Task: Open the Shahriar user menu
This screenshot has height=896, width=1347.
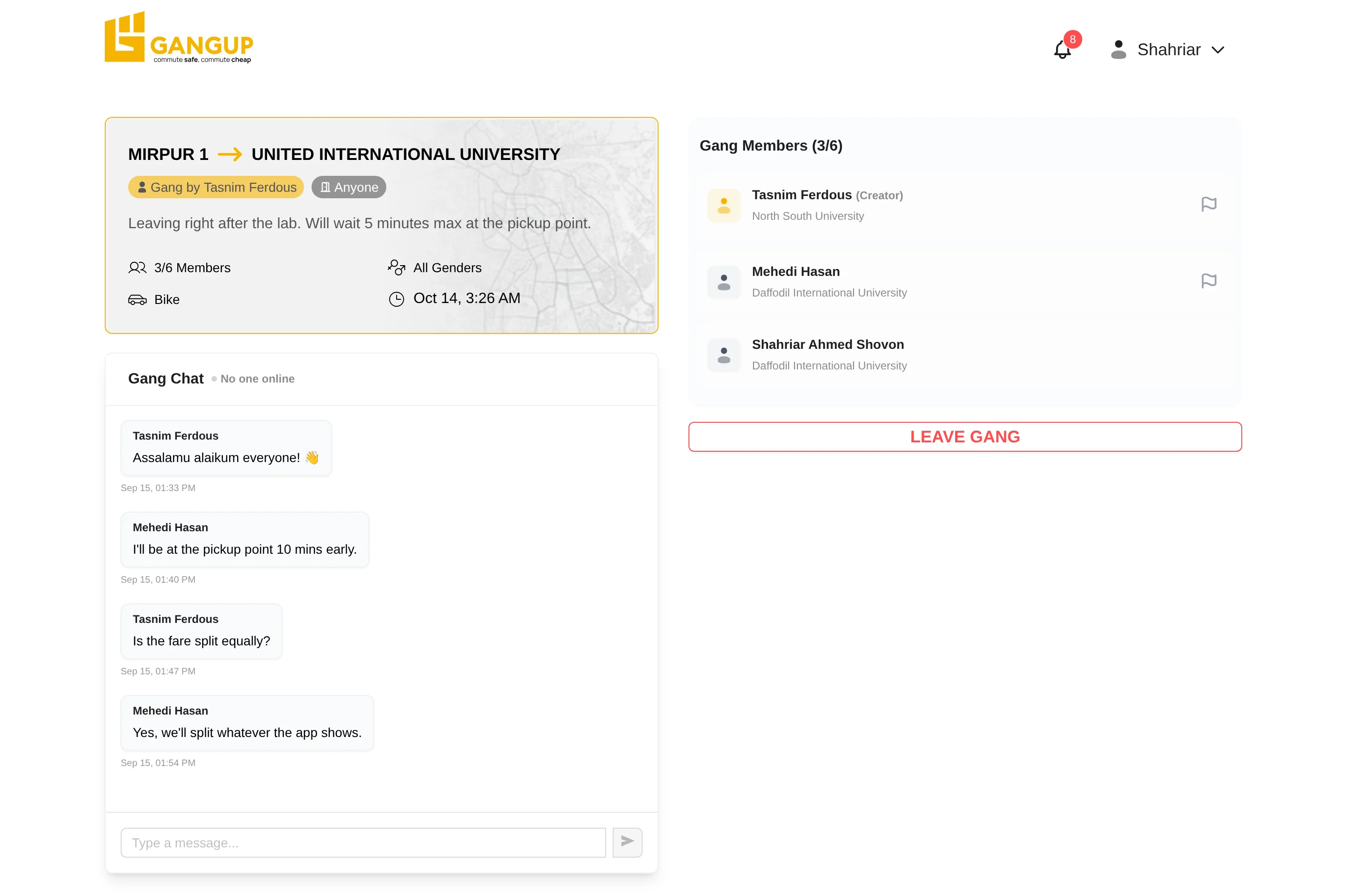Action: point(1167,50)
